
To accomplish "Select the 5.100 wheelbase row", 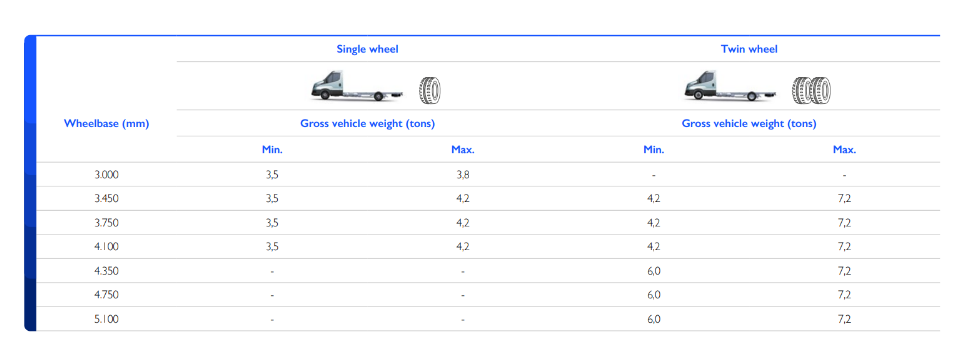I will pyautogui.click(x=488, y=319).
